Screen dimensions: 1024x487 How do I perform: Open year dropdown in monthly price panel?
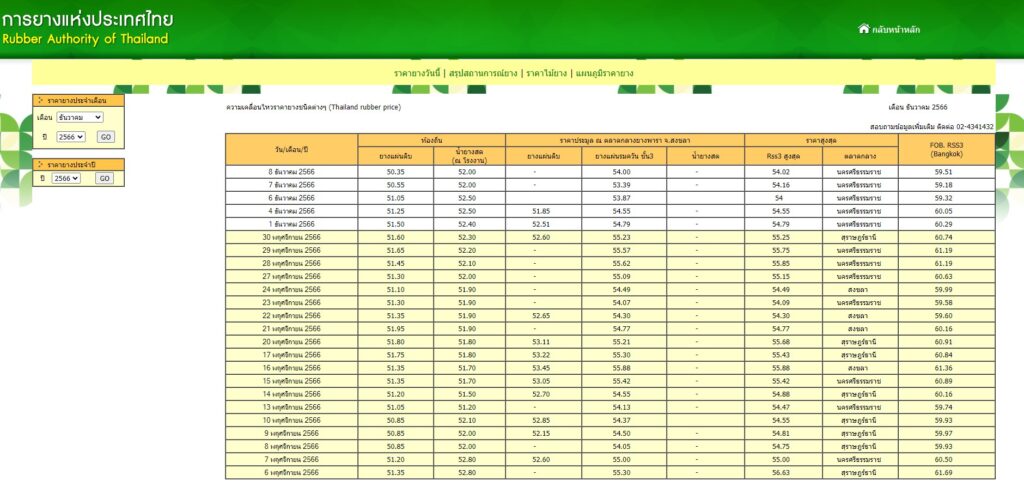[70, 137]
